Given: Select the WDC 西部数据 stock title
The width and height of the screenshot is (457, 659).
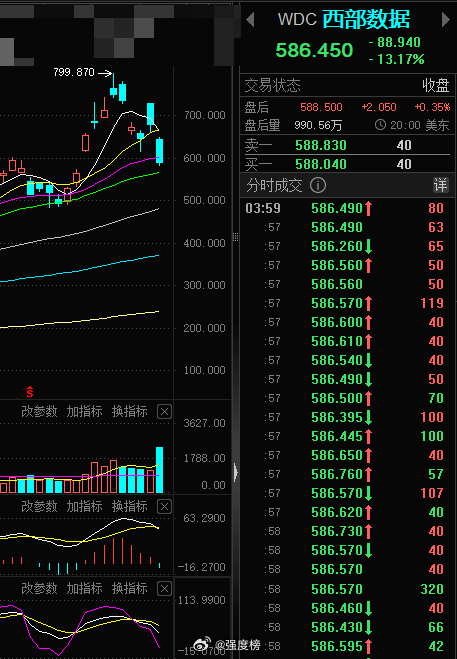Looking at the screenshot, I should (343, 19).
